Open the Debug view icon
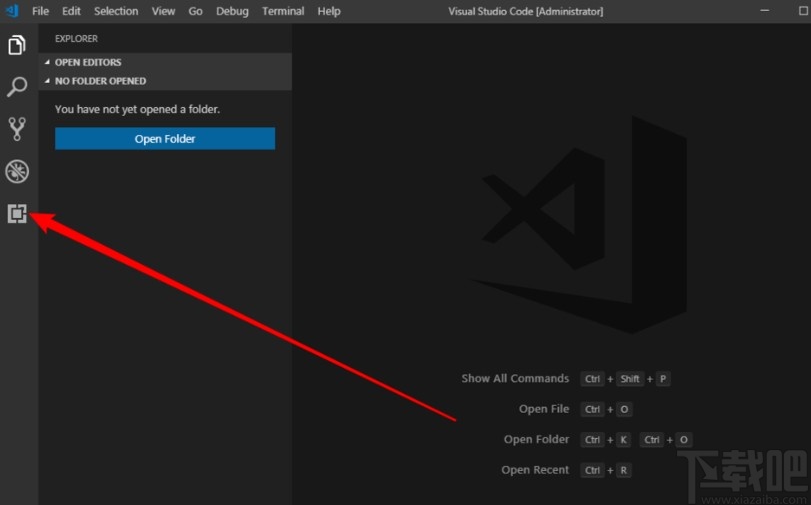811x505 pixels. [x=17, y=171]
